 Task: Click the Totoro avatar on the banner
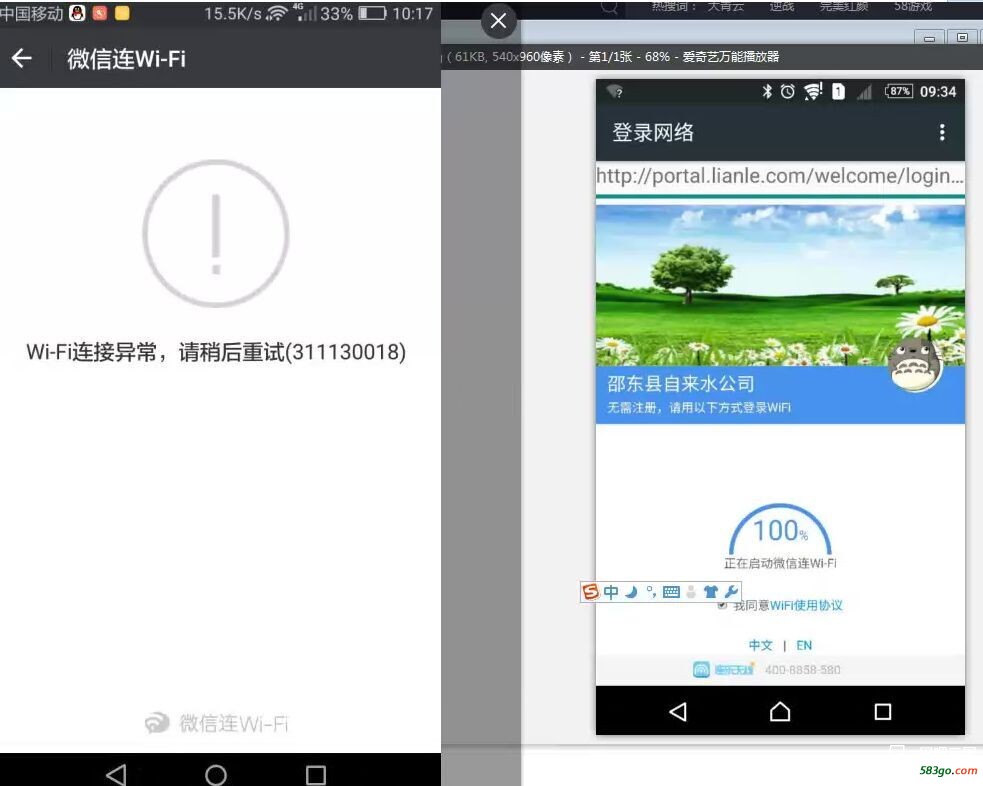pyautogui.click(x=917, y=363)
